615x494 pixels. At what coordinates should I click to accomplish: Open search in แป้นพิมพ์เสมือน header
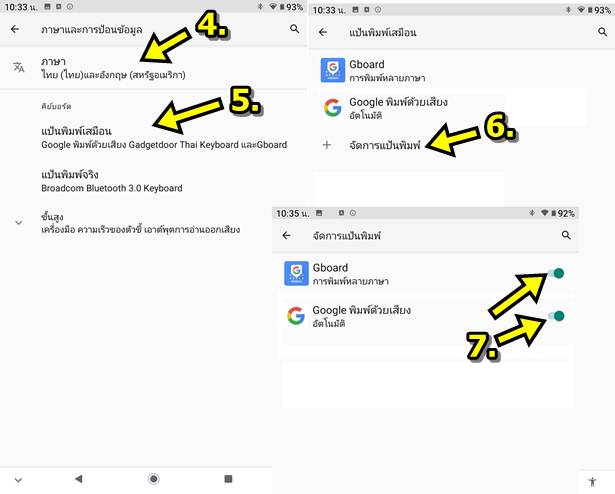(x=602, y=32)
